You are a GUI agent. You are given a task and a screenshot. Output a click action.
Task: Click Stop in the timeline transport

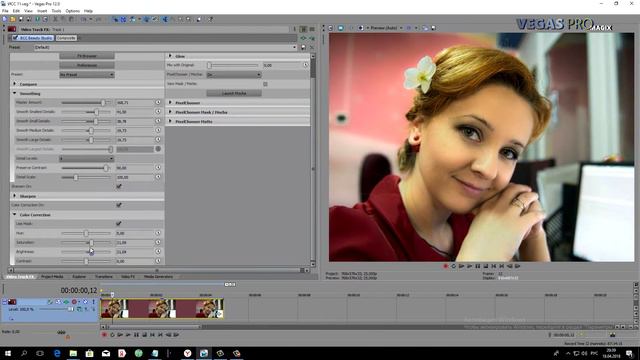(x=144, y=335)
